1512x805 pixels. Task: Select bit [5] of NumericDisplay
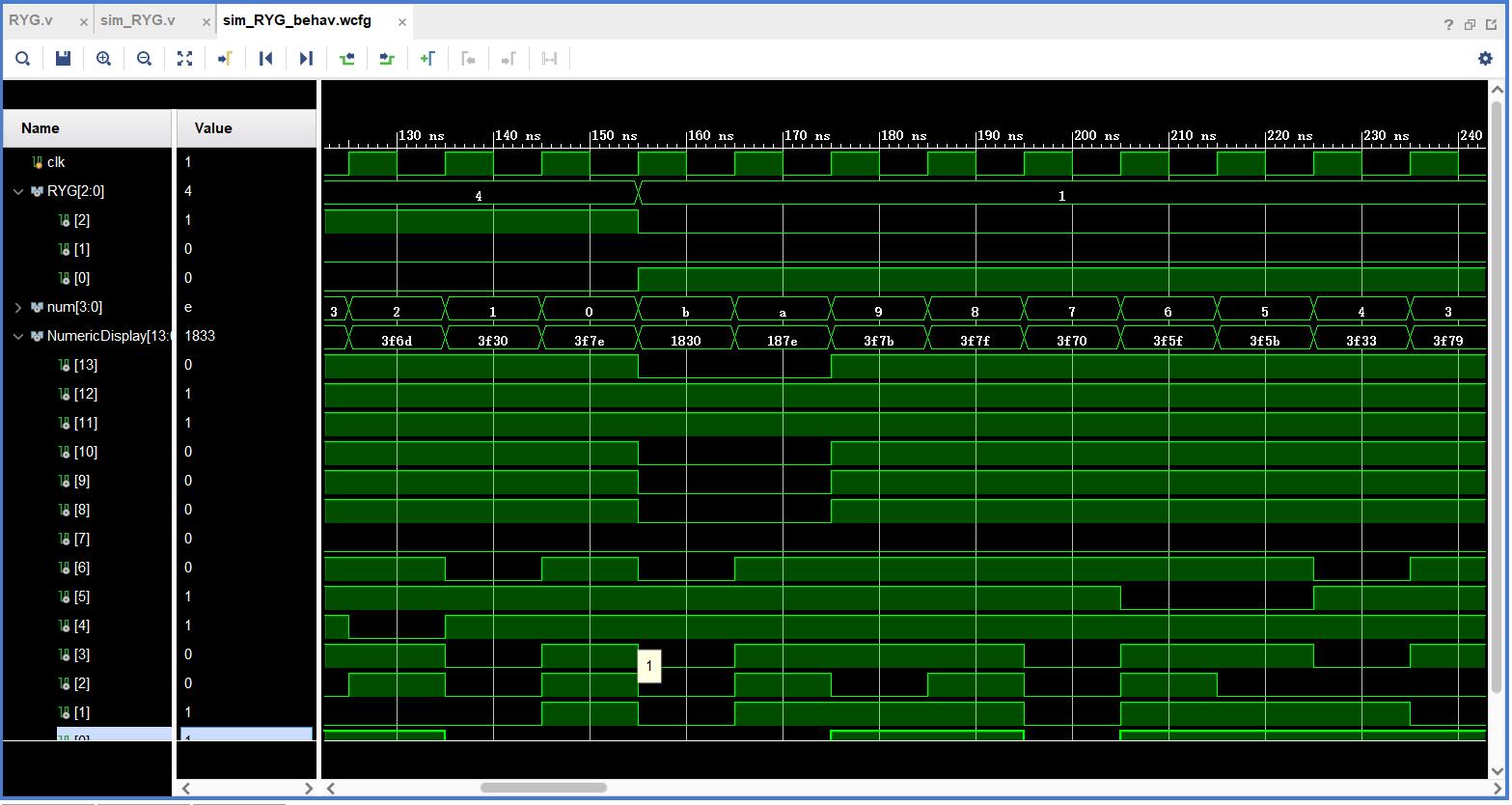[82, 597]
